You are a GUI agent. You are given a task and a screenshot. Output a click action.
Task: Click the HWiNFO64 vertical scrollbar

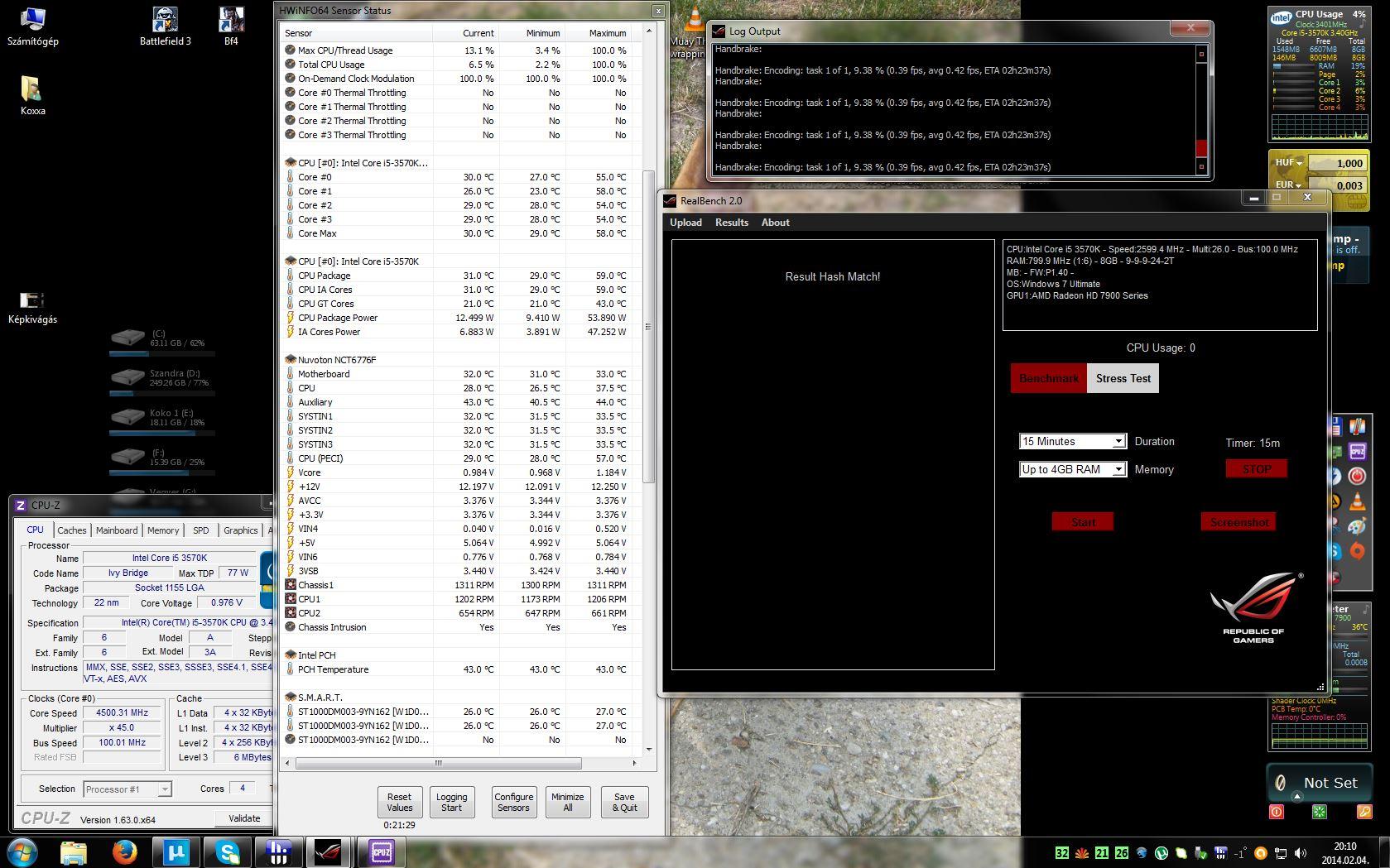tap(649, 327)
